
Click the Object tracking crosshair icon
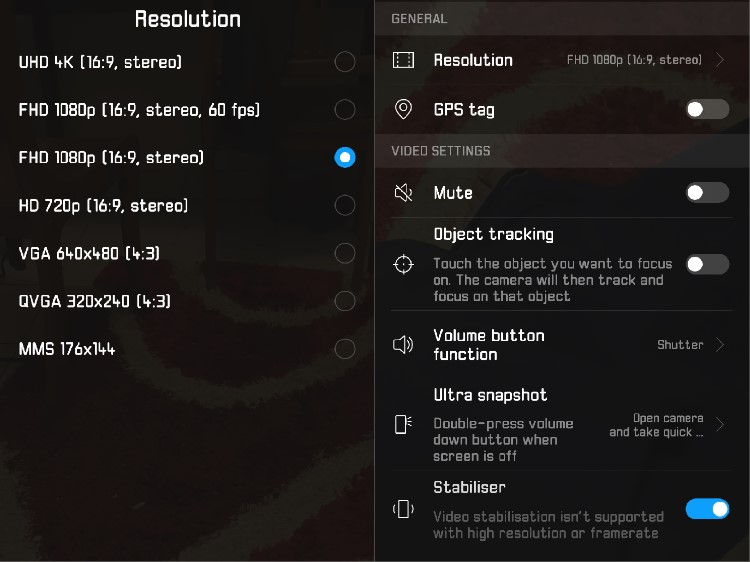tap(403, 264)
